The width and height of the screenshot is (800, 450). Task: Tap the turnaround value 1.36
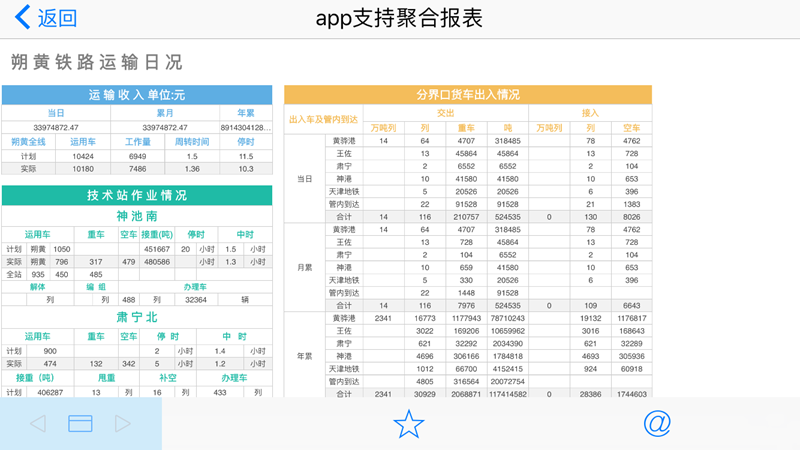(x=192, y=169)
